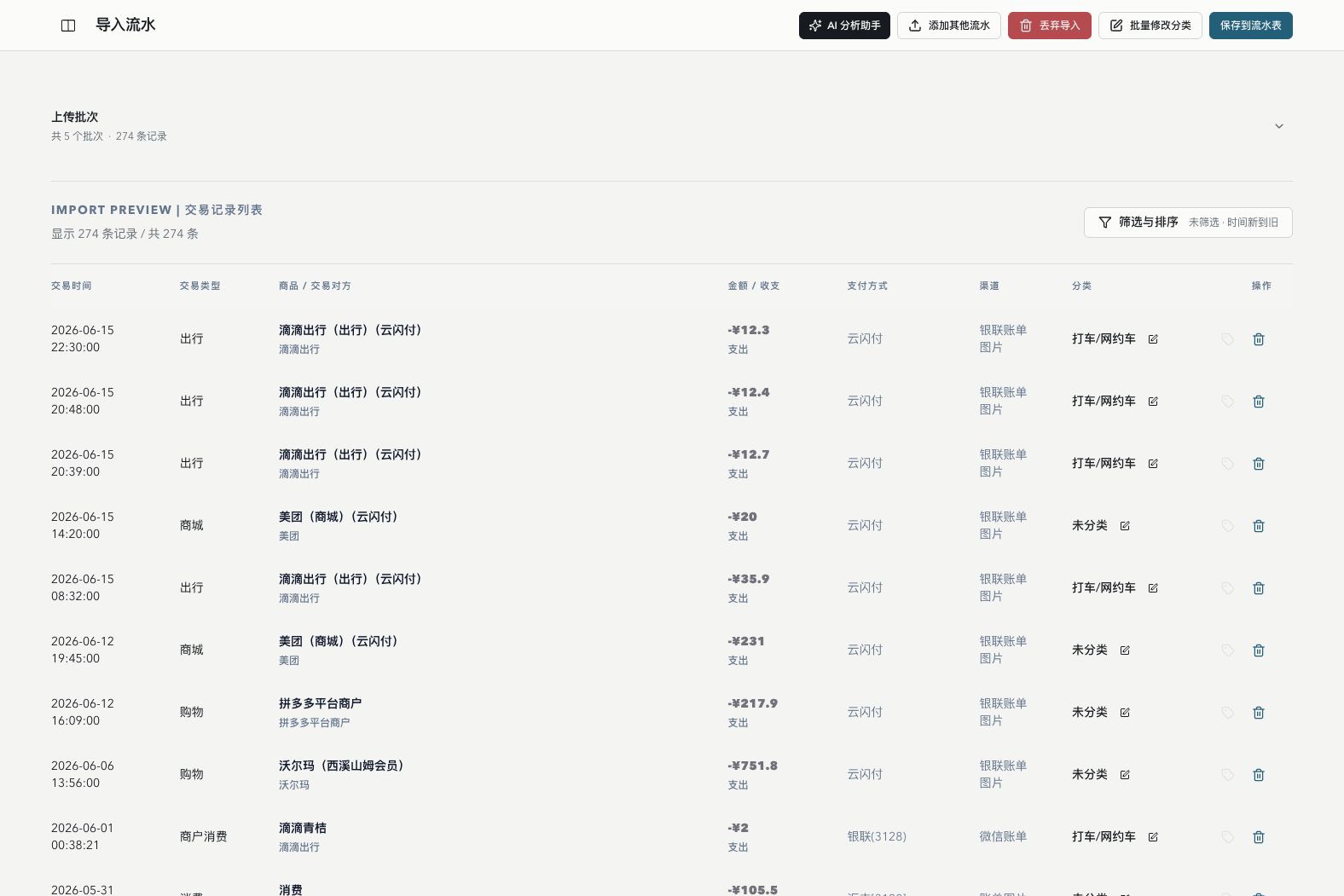Click the red 丢弃导入 button

tap(1050, 26)
